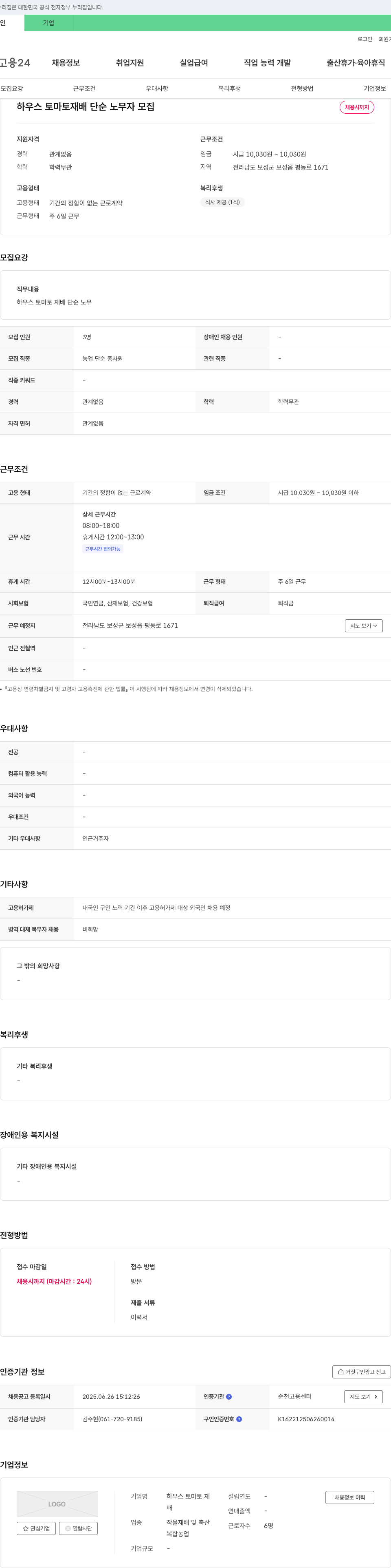
Task: Select address 전라남도 보성군 보성읍 평동로 1671 in summary
Action: click(x=280, y=167)
